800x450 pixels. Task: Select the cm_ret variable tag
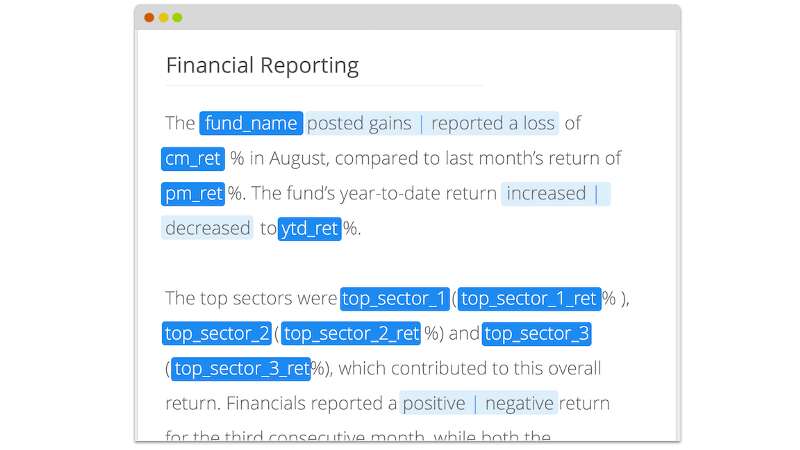click(193, 158)
